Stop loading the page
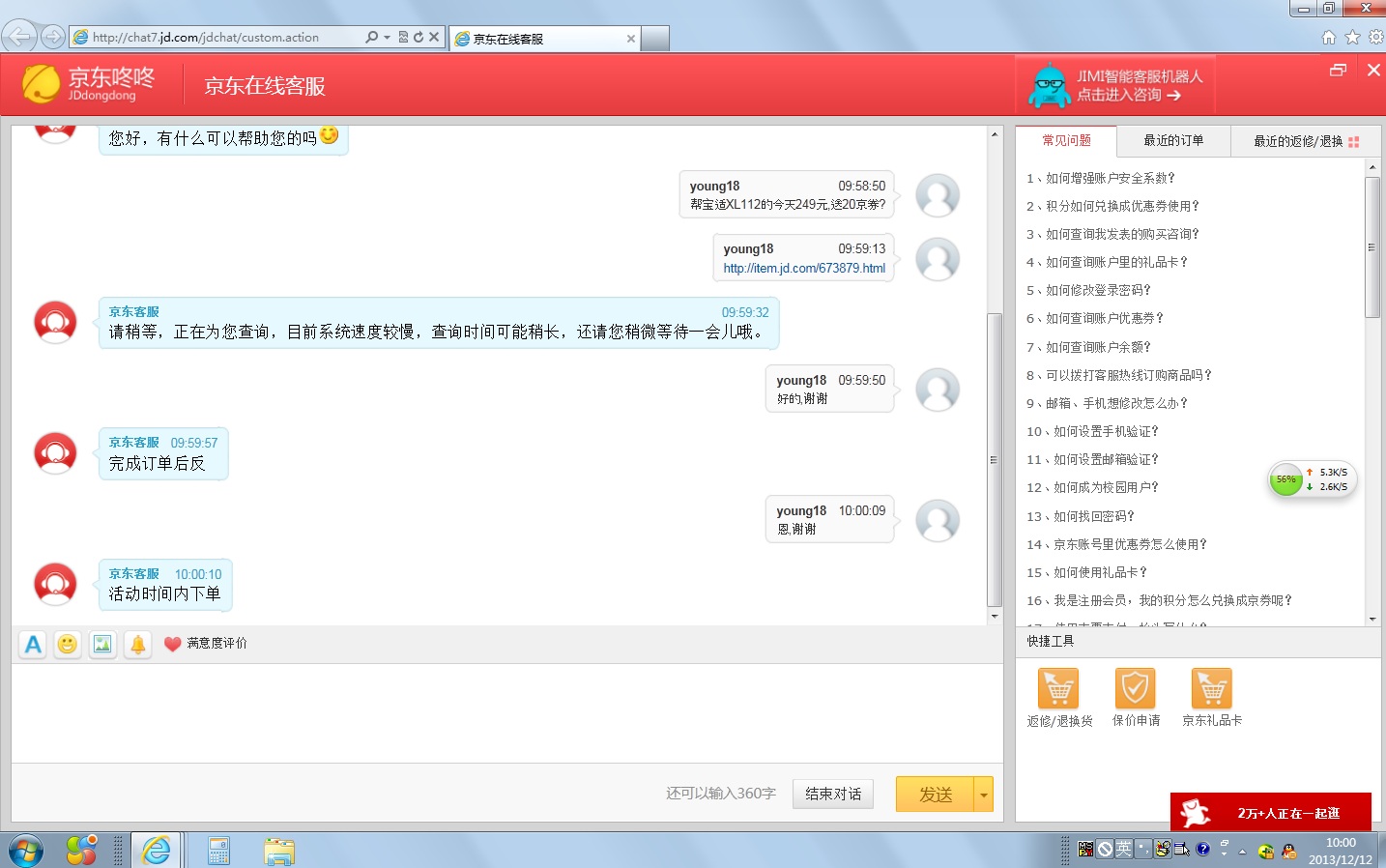Screen dimensions: 1386x868 point(434,37)
